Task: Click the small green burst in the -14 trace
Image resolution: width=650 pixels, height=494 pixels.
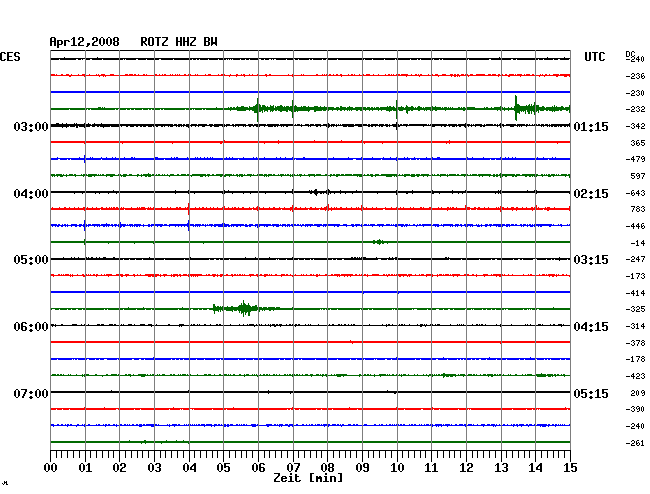Action: pos(379,242)
